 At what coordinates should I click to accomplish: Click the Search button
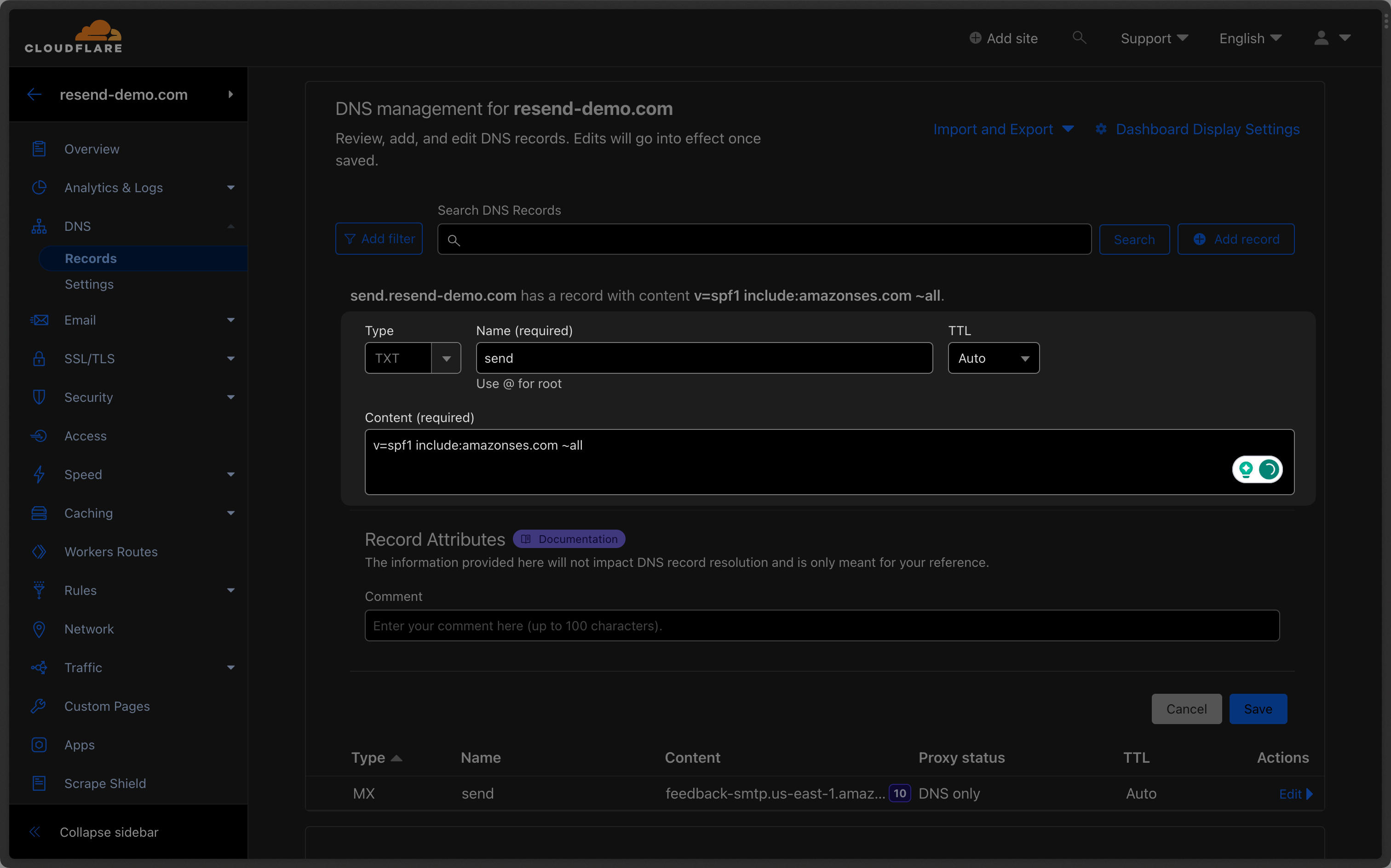(1134, 240)
